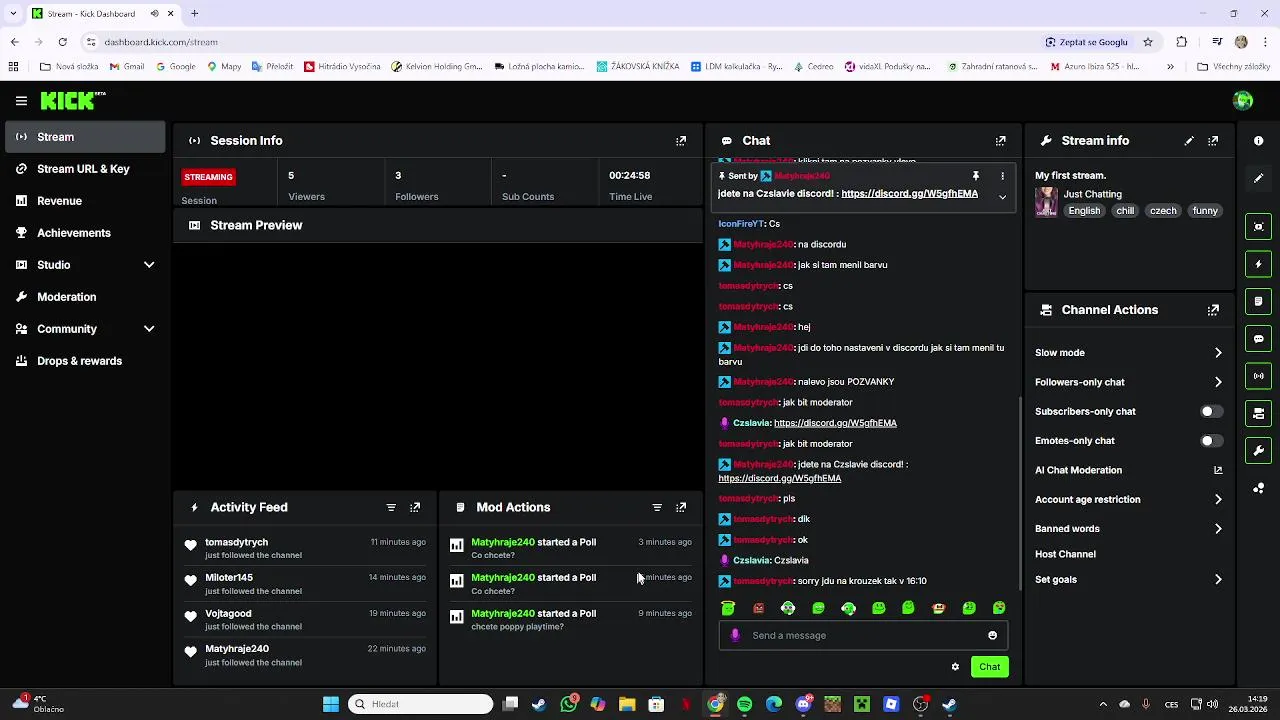Viewport: 1280px width, 720px height.
Task: Open the Moderation page
Action: click(85, 297)
